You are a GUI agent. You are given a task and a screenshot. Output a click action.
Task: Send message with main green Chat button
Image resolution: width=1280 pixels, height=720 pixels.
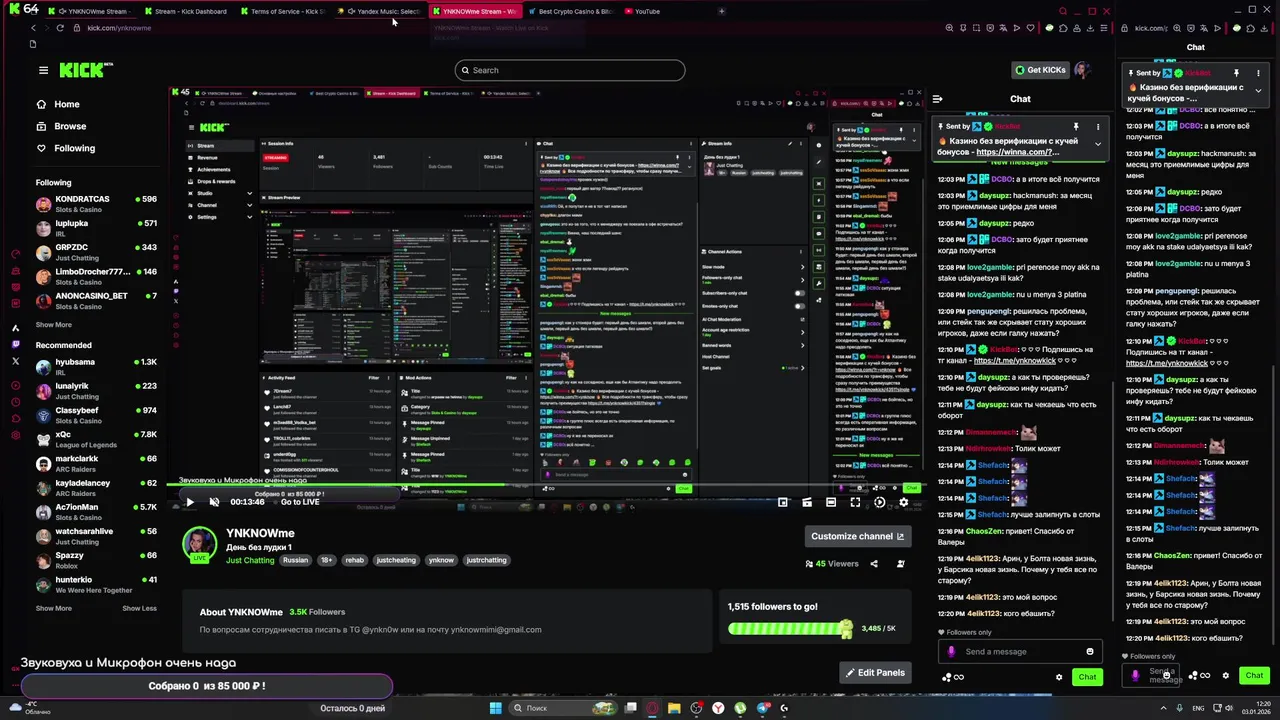(x=1087, y=677)
